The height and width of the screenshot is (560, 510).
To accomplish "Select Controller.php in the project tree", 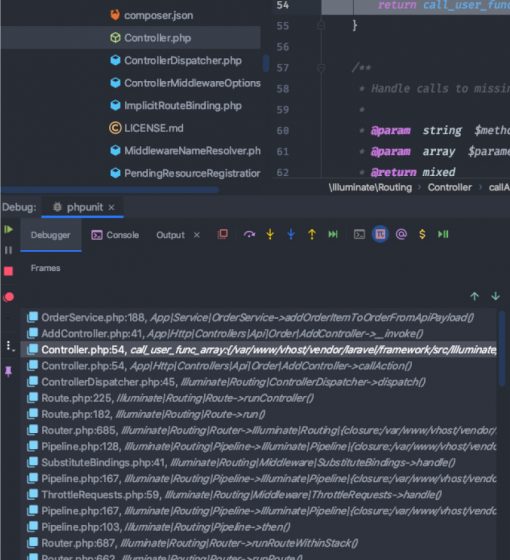I will point(150,38).
